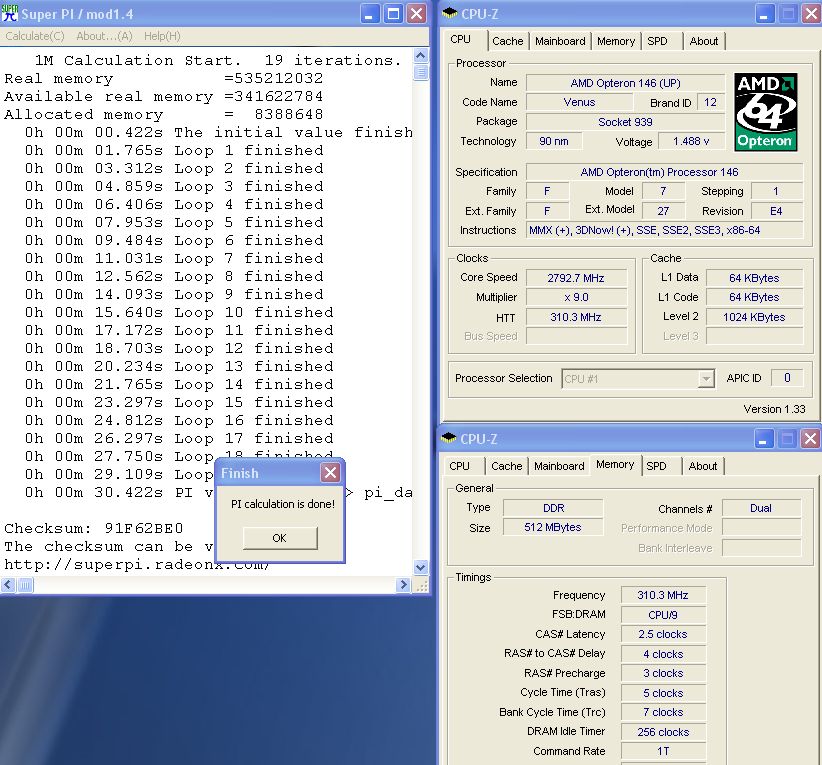Select Cache tab in processor CPU-Z window

[x=508, y=41]
